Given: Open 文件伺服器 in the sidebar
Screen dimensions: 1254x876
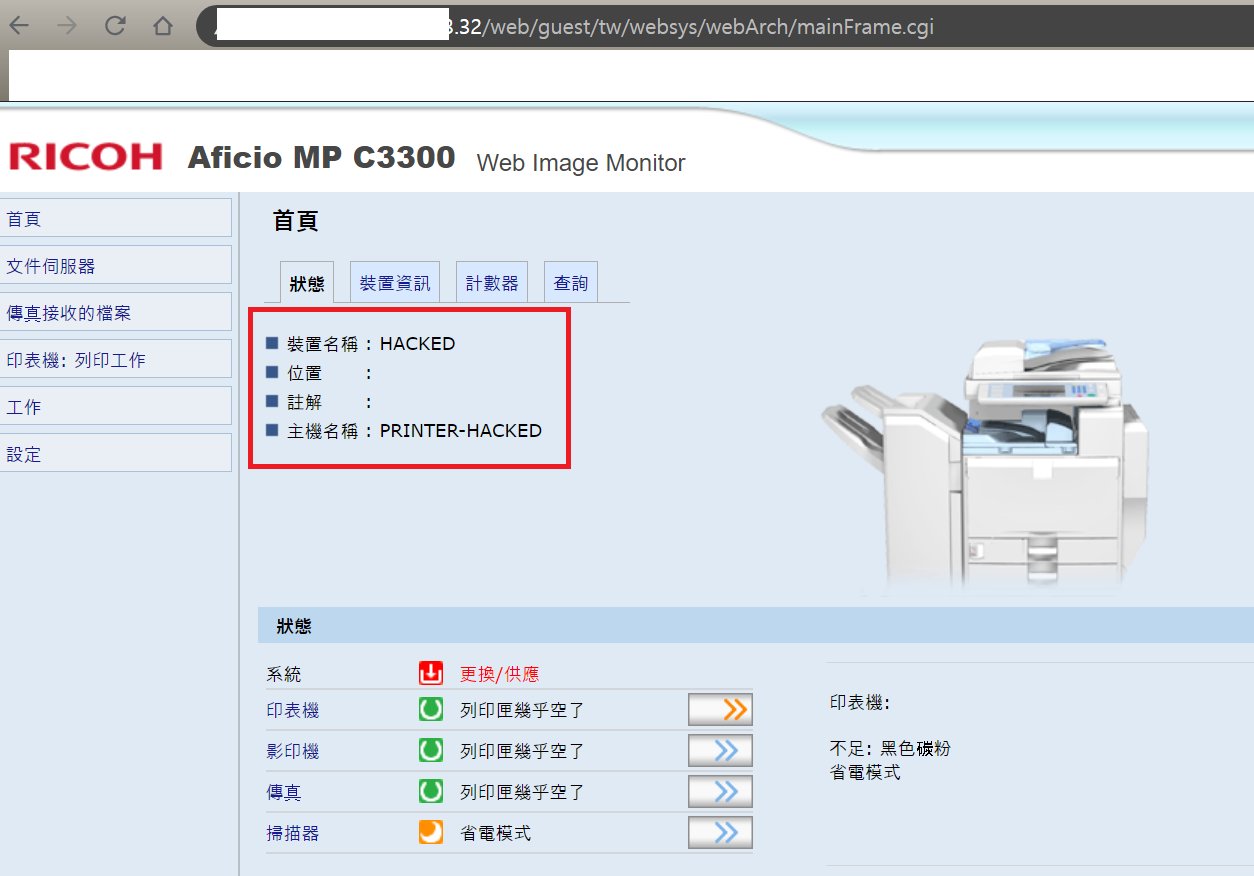Looking at the screenshot, I should [116, 265].
